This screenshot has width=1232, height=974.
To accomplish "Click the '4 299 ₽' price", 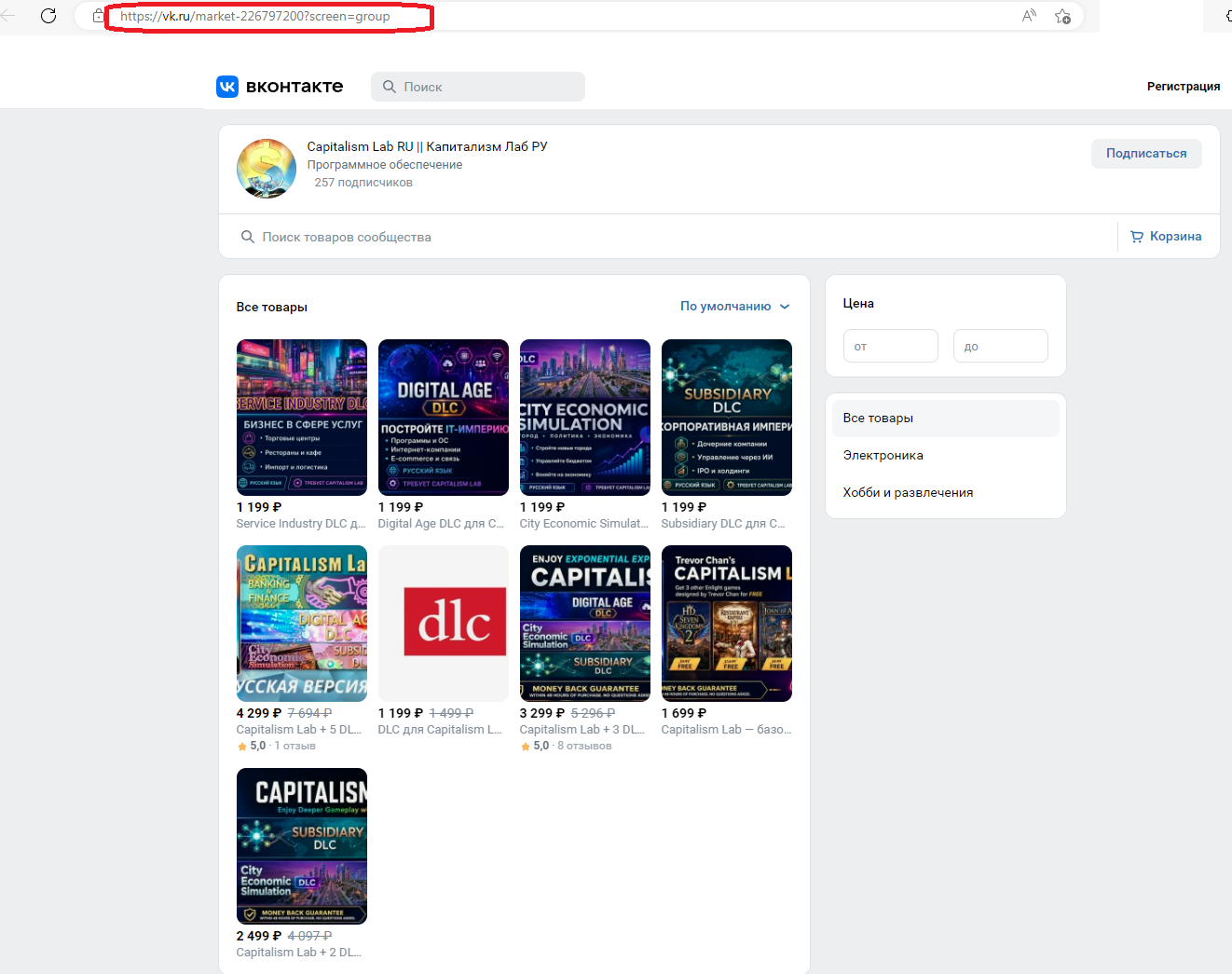I will click(259, 713).
